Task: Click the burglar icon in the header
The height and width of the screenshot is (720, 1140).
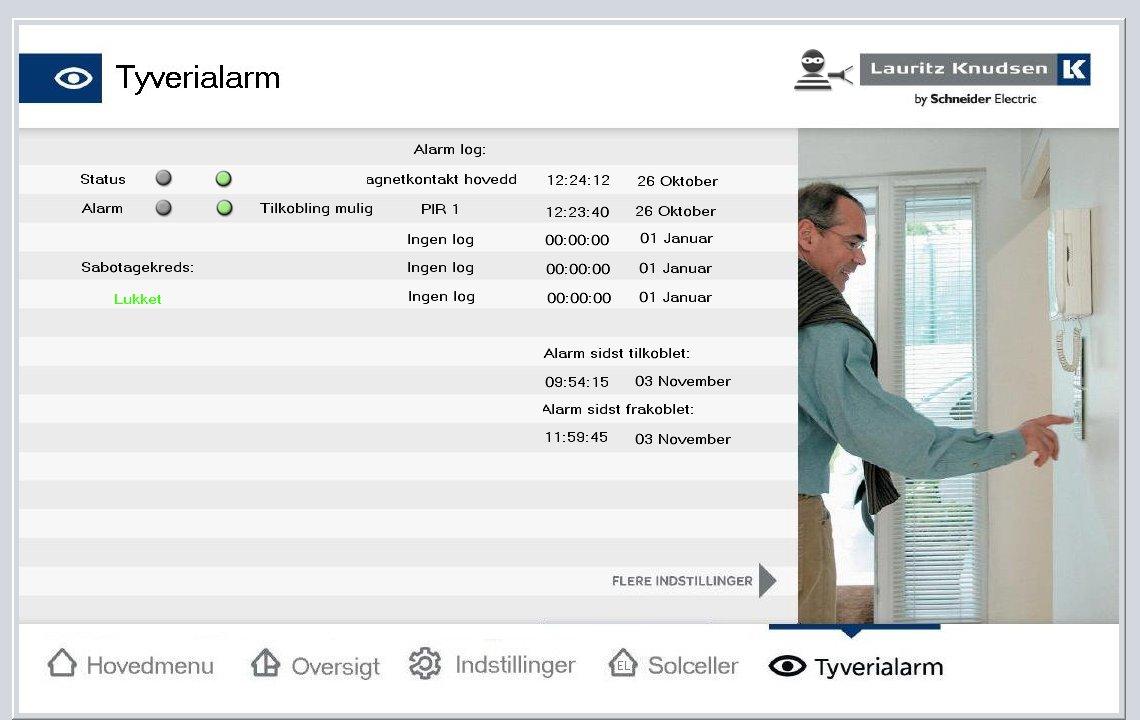Action: (x=820, y=70)
